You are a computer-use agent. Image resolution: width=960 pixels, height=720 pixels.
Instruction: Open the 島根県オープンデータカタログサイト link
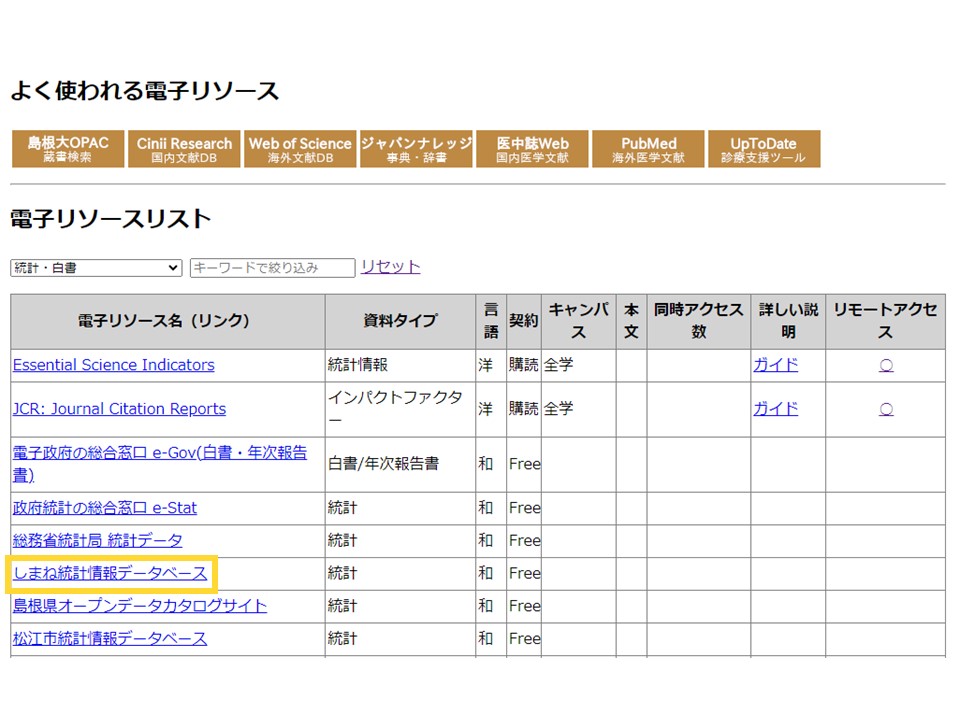140,606
